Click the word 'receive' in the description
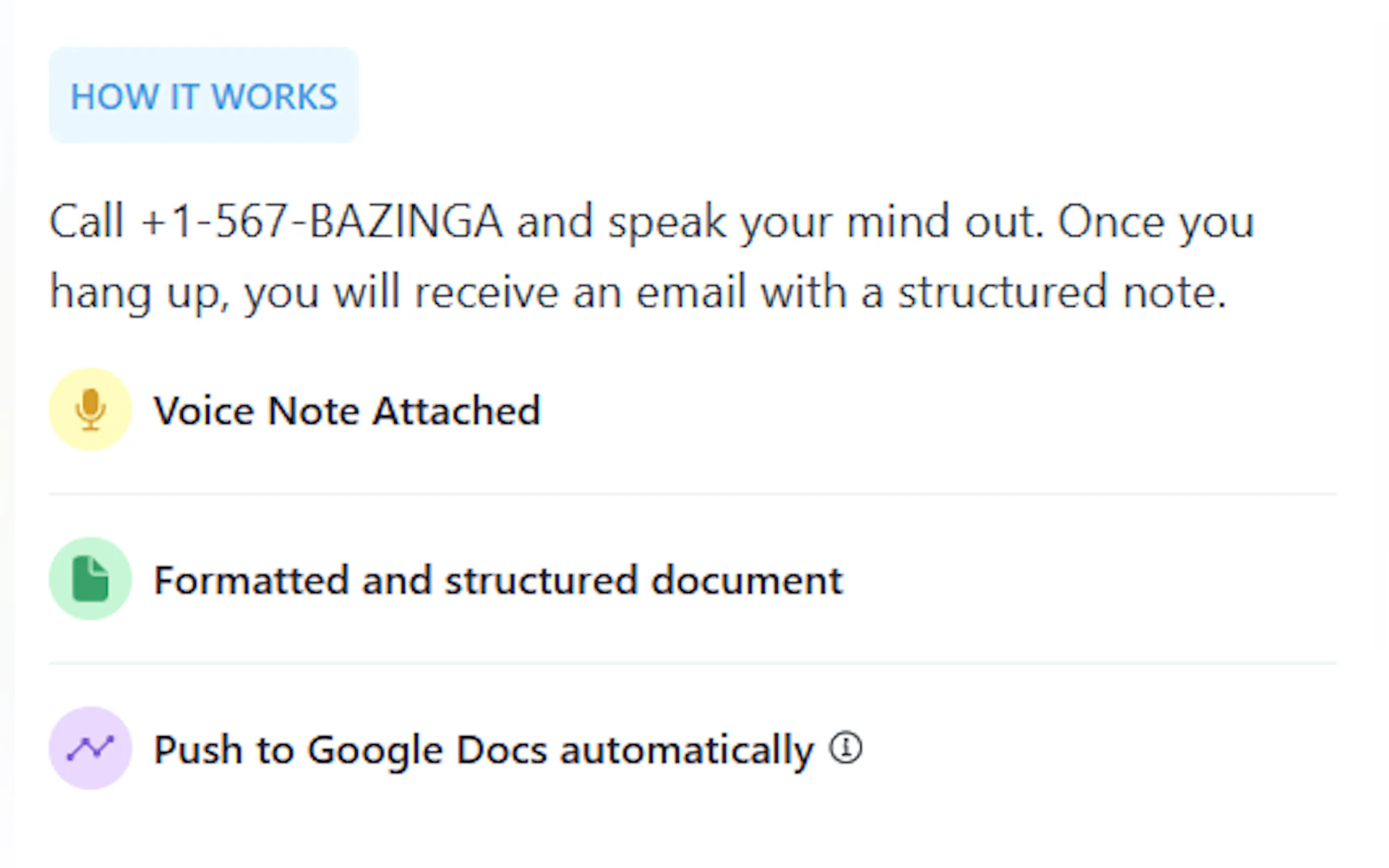 pyautogui.click(x=486, y=293)
